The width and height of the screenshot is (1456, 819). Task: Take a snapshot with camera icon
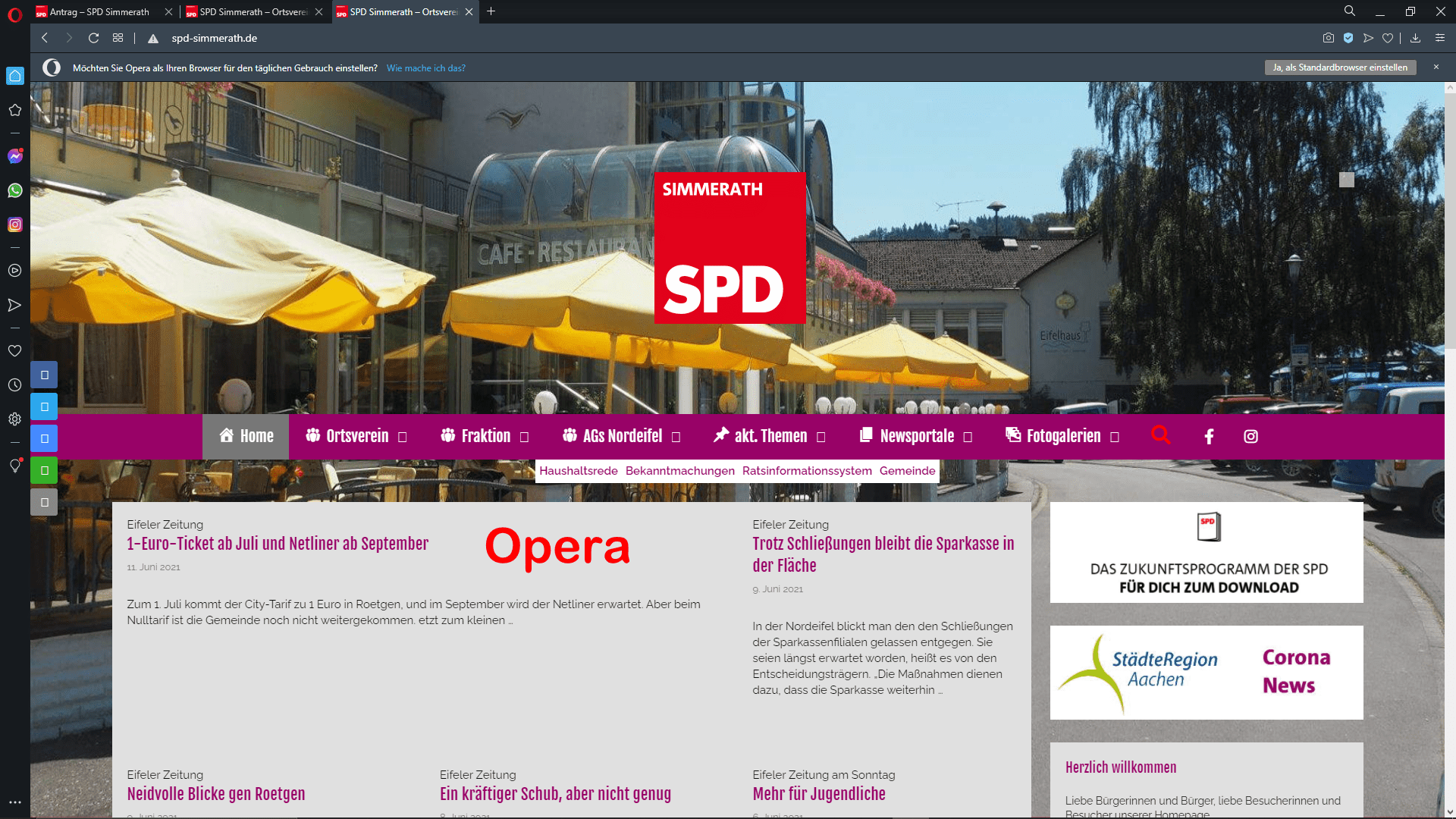pyautogui.click(x=1329, y=38)
